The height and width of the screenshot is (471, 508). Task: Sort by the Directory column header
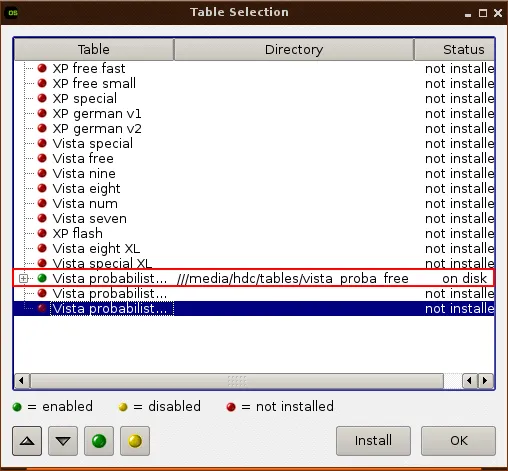click(x=294, y=49)
